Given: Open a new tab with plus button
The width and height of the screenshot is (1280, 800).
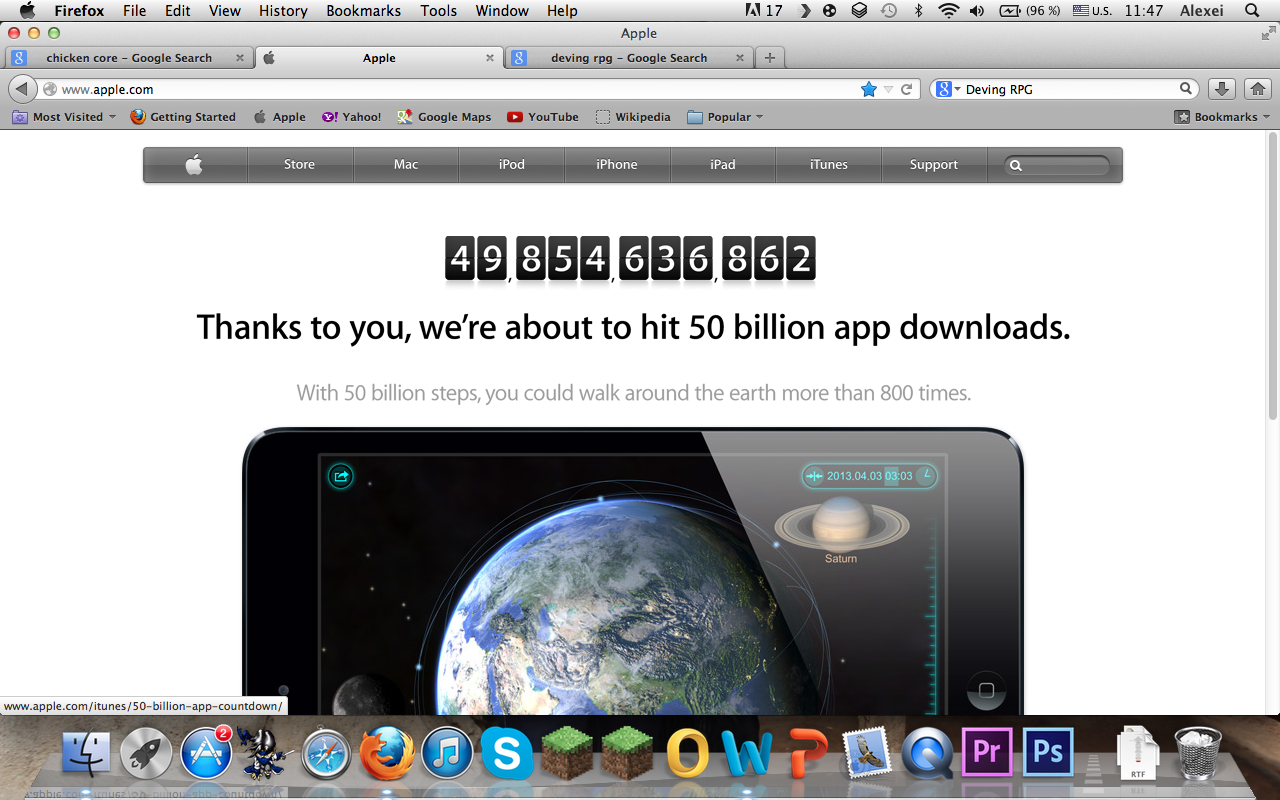Looking at the screenshot, I should (769, 58).
